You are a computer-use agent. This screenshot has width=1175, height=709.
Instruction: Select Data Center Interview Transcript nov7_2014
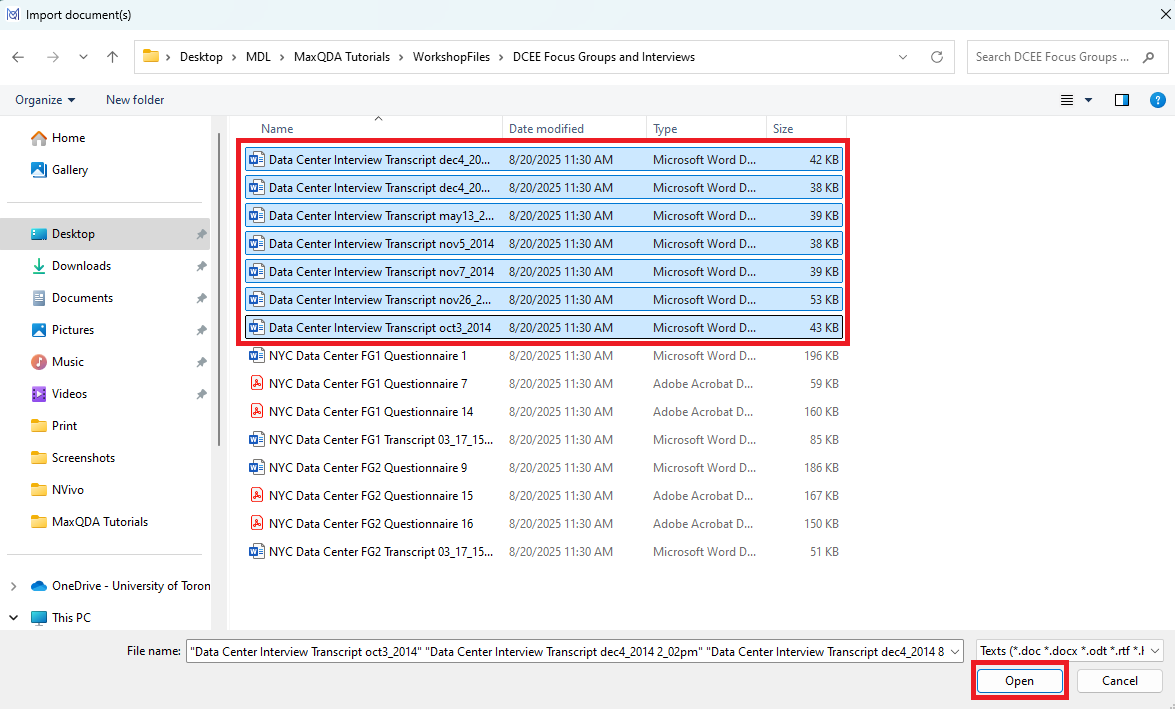tap(544, 271)
